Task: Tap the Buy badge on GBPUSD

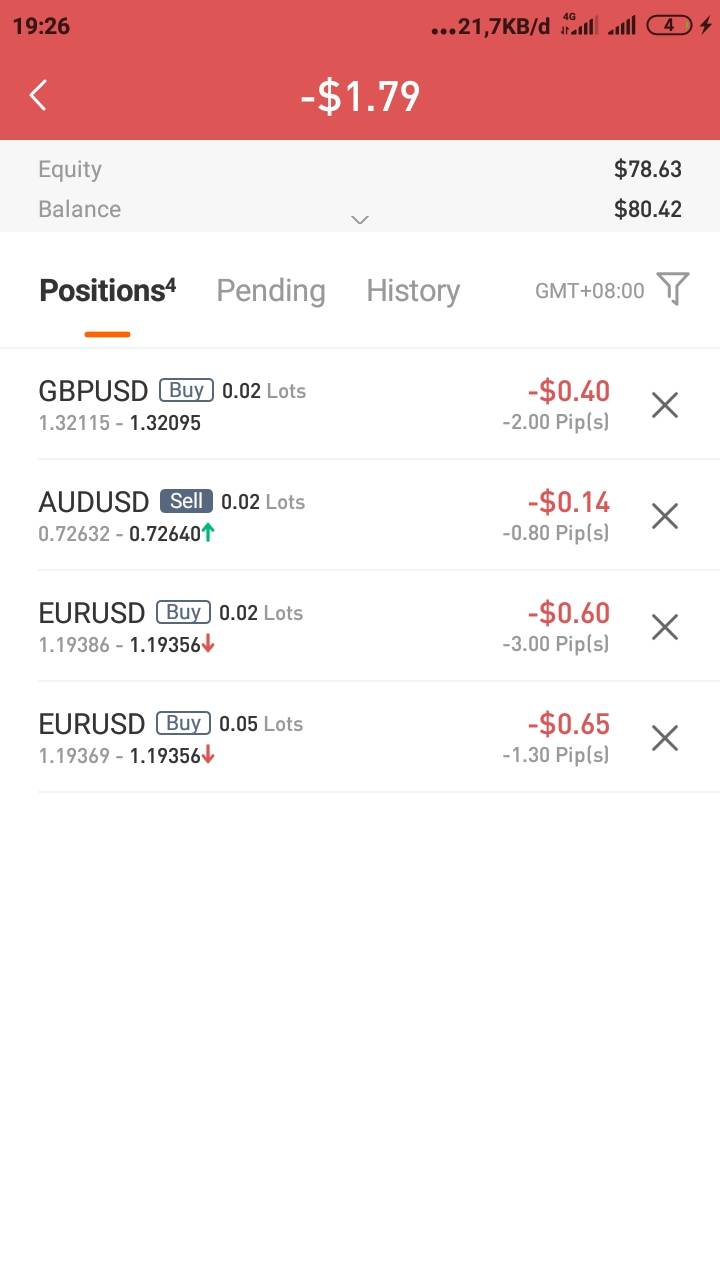Action: point(186,390)
